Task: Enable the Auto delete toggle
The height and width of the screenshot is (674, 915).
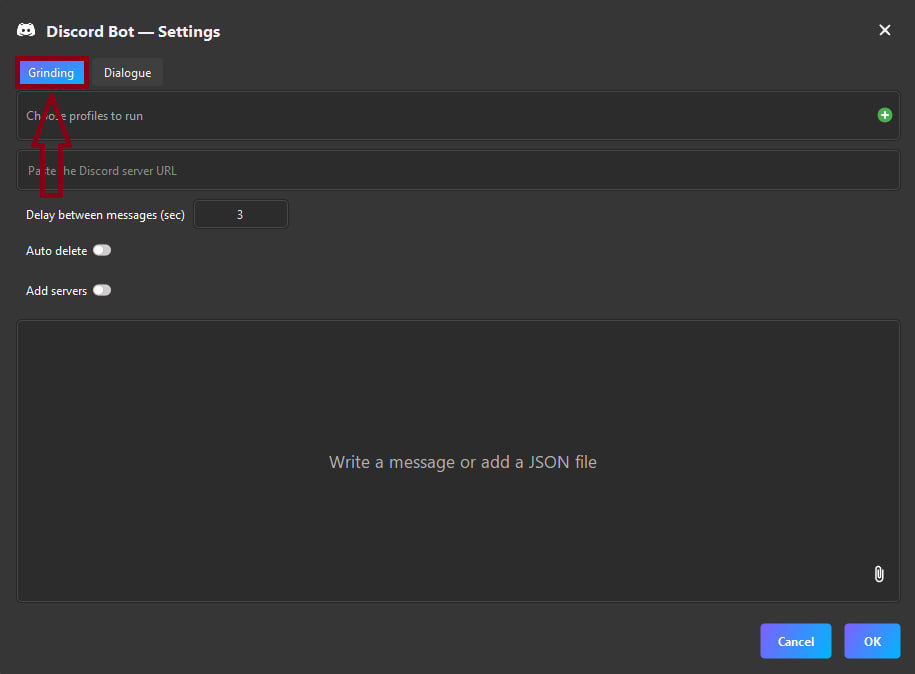Action: pyautogui.click(x=101, y=250)
